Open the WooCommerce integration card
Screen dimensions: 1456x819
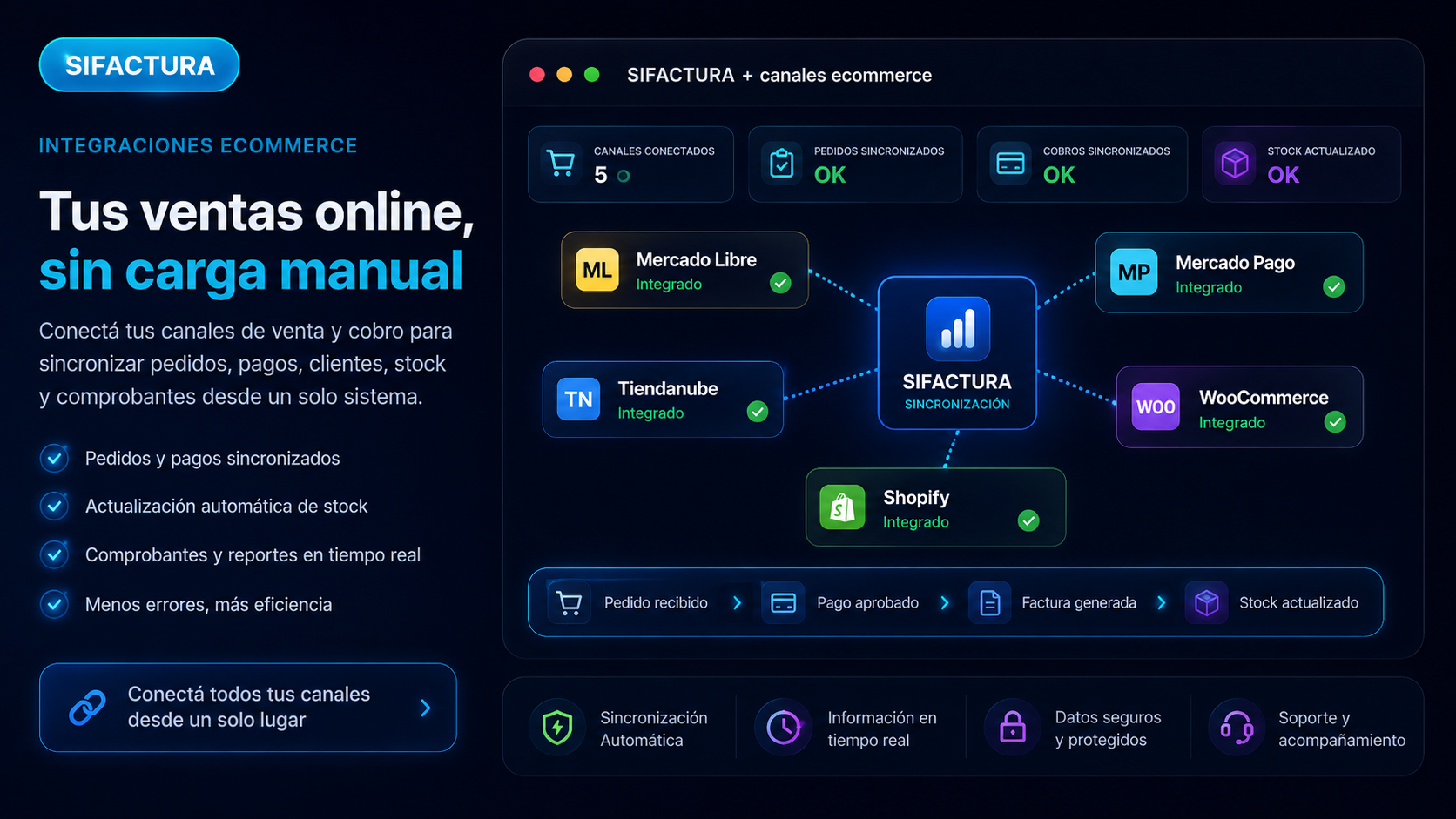1240,406
